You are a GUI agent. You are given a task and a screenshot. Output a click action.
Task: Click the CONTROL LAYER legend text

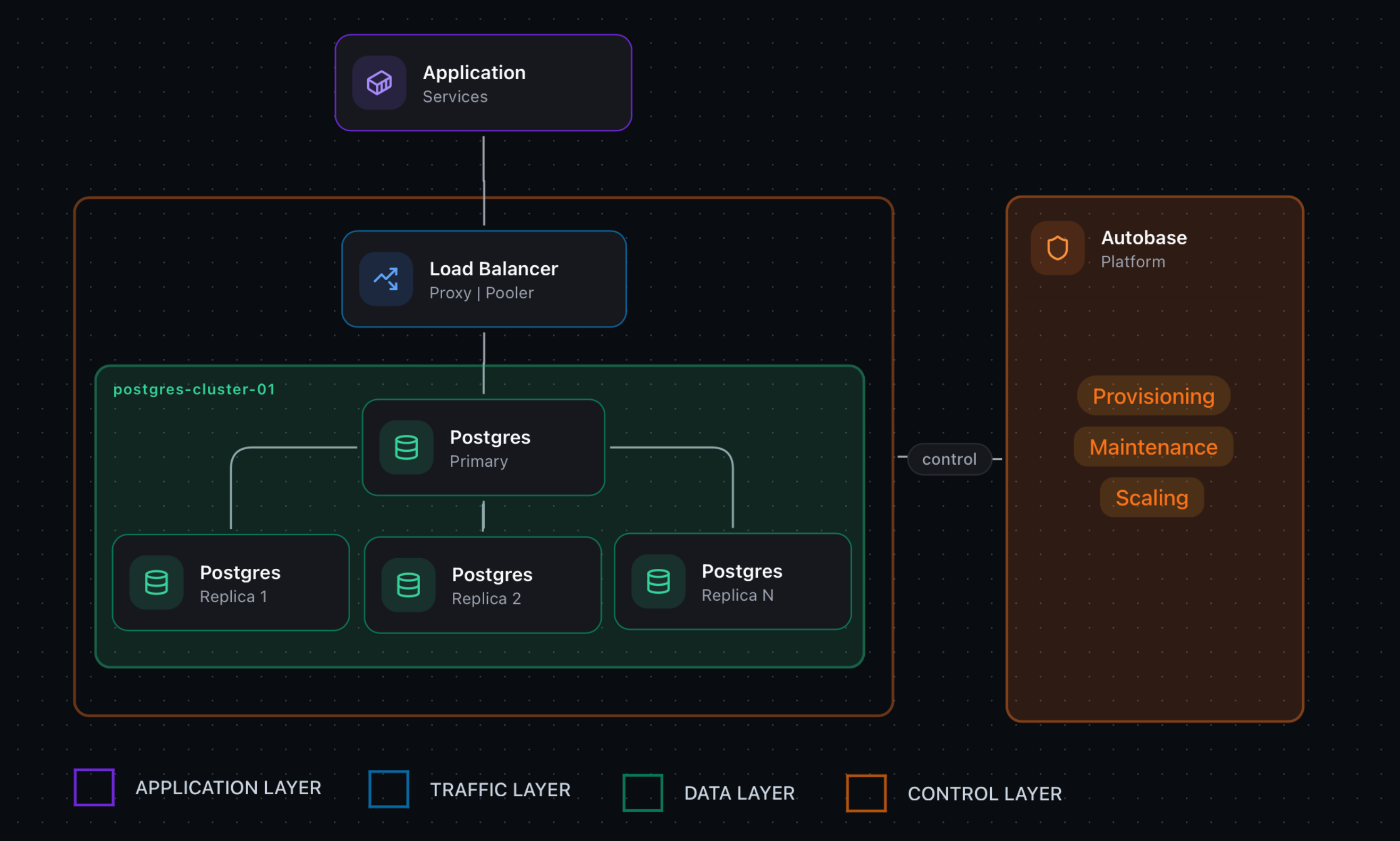point(985,793)
